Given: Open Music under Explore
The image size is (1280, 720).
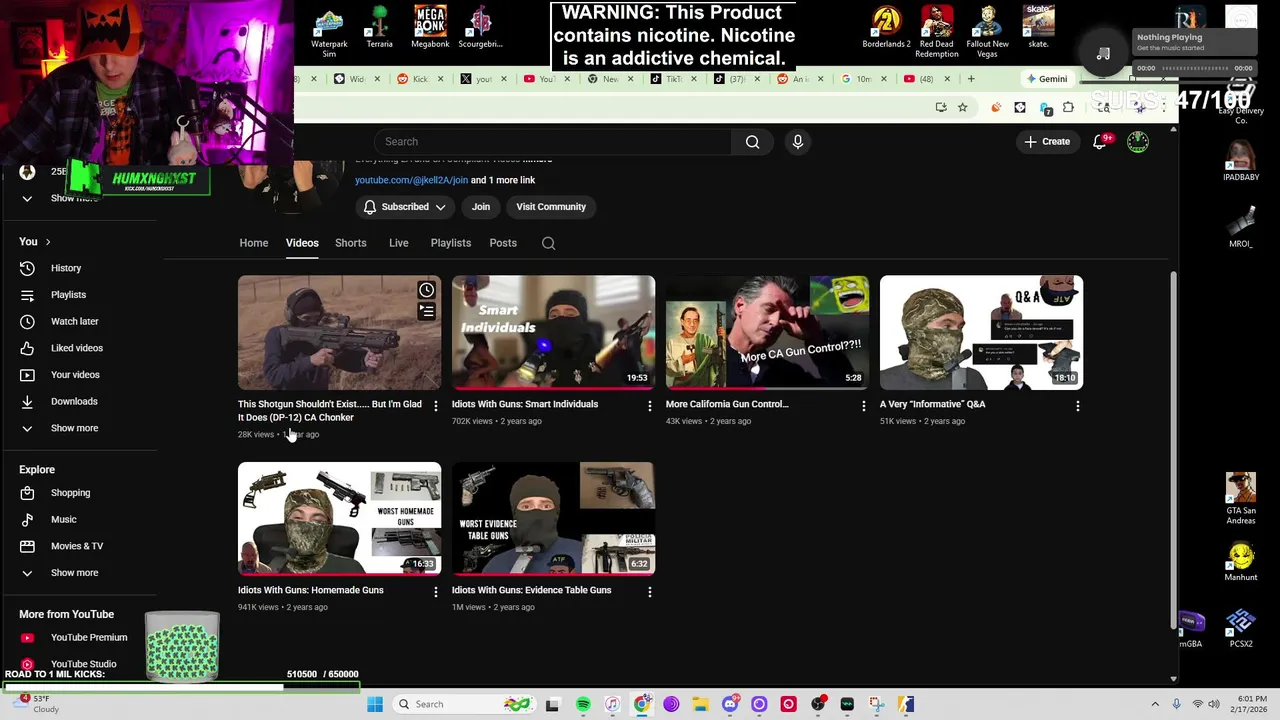Looking at the screenshot, I should pos(63,519).
